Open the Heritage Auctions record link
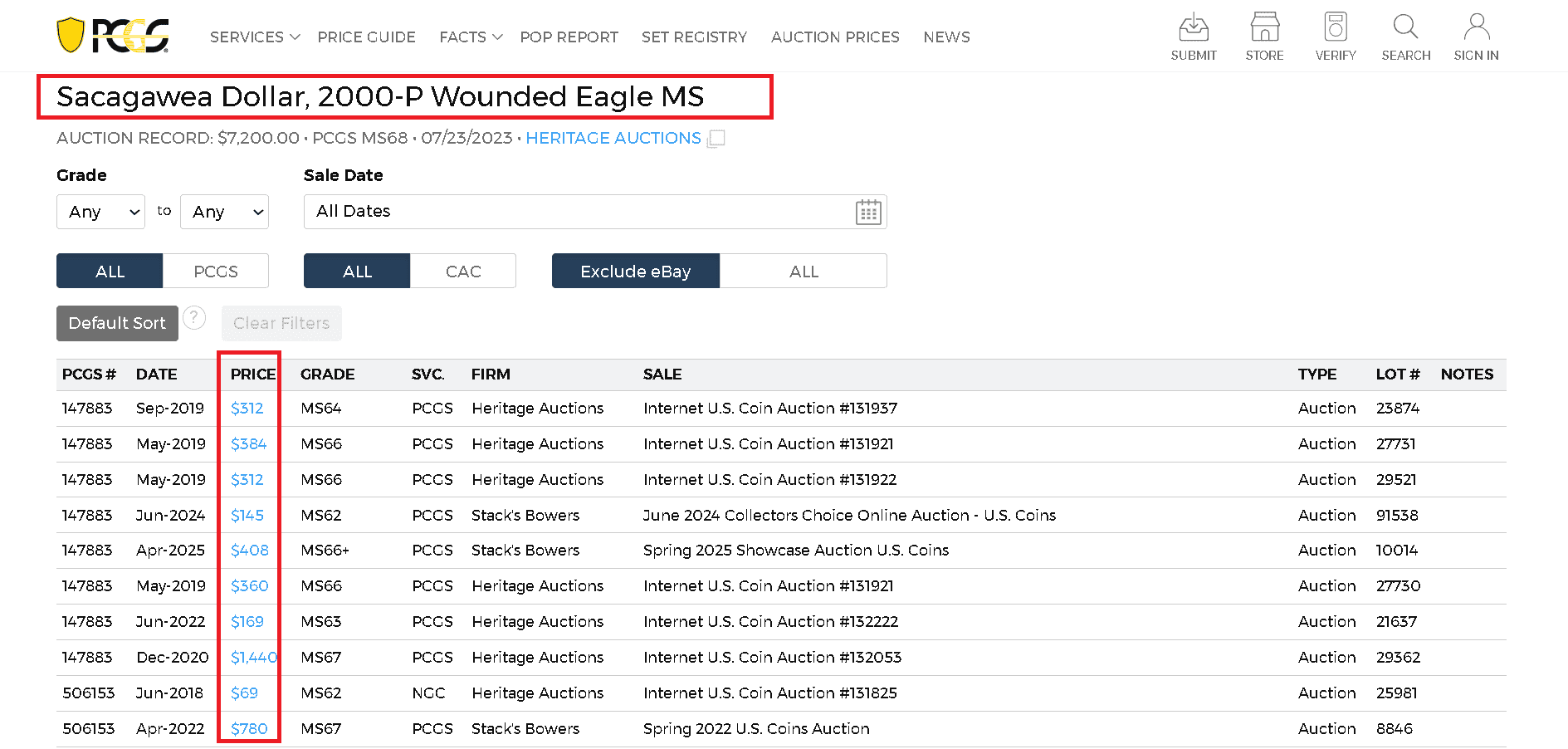The height and width of the screenshot is (749, 1568). (x=613, y=138)
